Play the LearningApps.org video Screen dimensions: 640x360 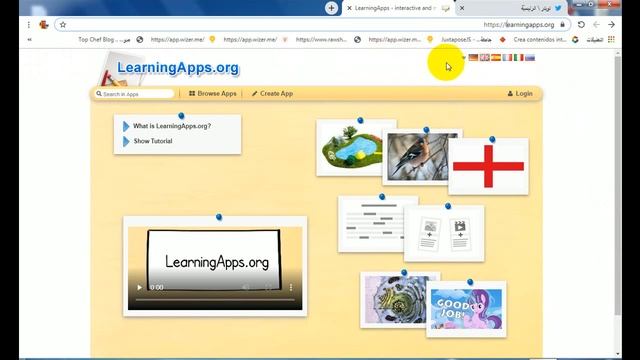139,287
